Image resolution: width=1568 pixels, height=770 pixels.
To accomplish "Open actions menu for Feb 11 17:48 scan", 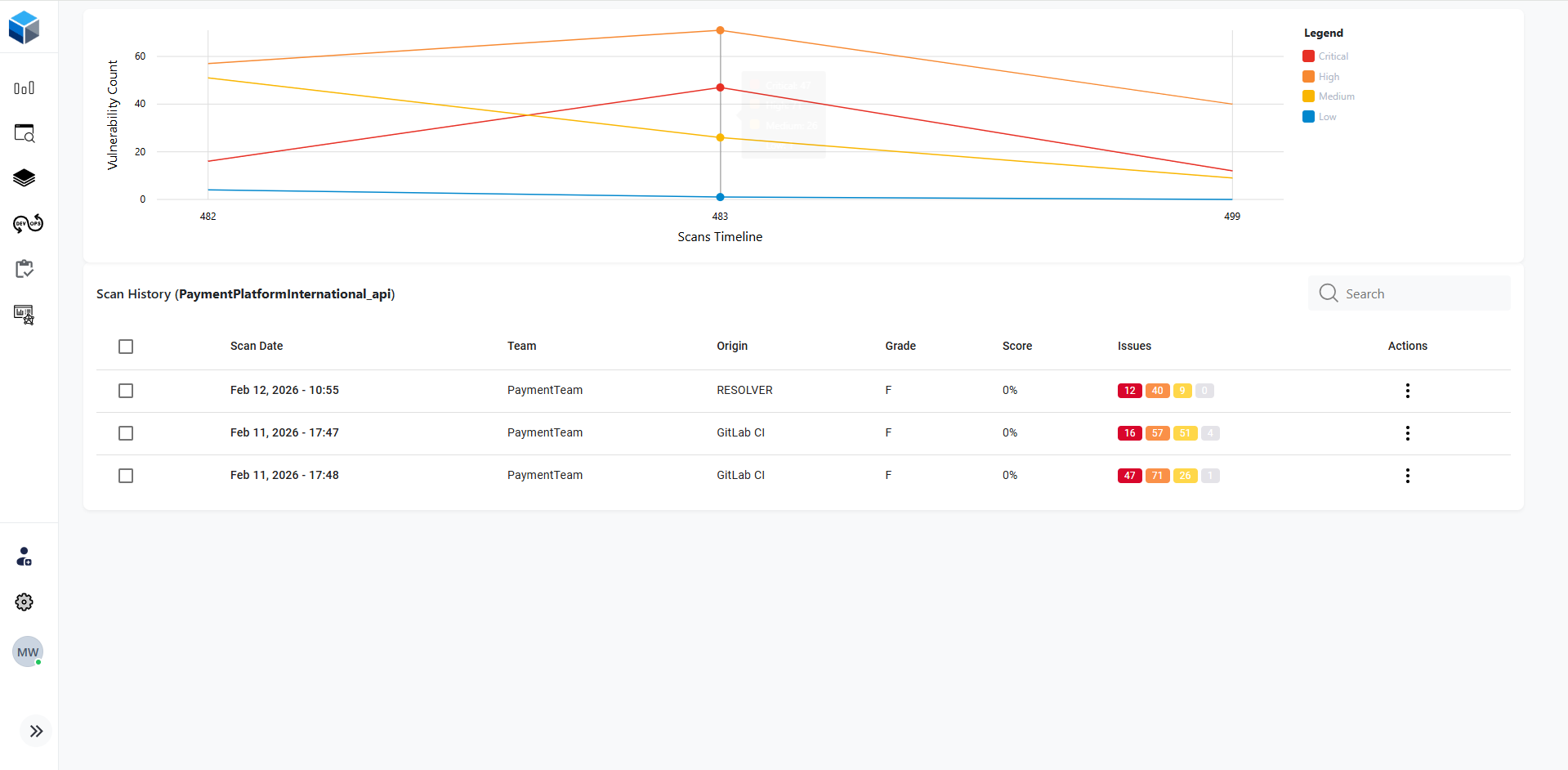I will tap(1407, 476).
